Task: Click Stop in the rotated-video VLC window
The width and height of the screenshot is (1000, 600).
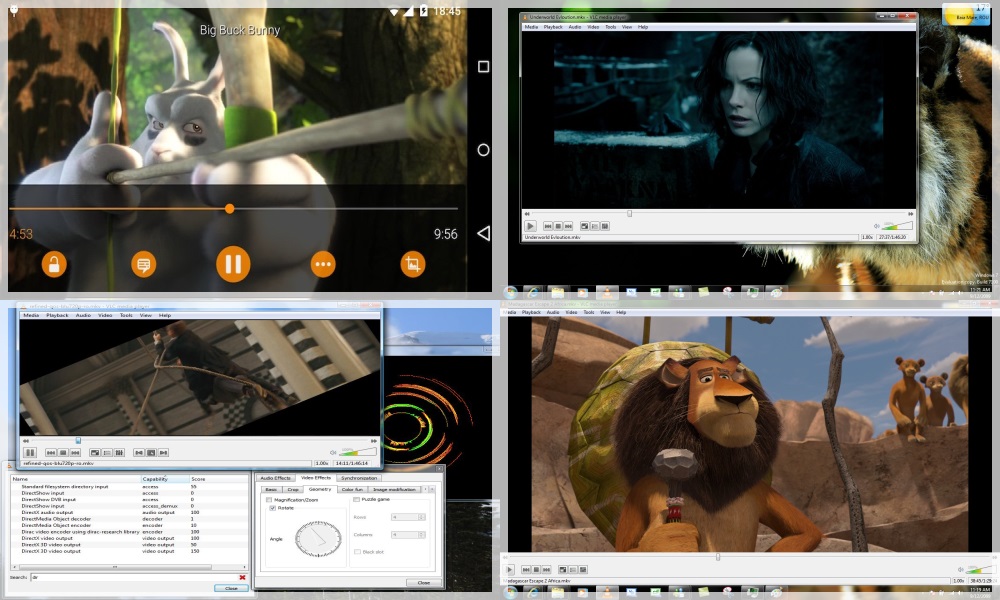Action: pos(63,452)
